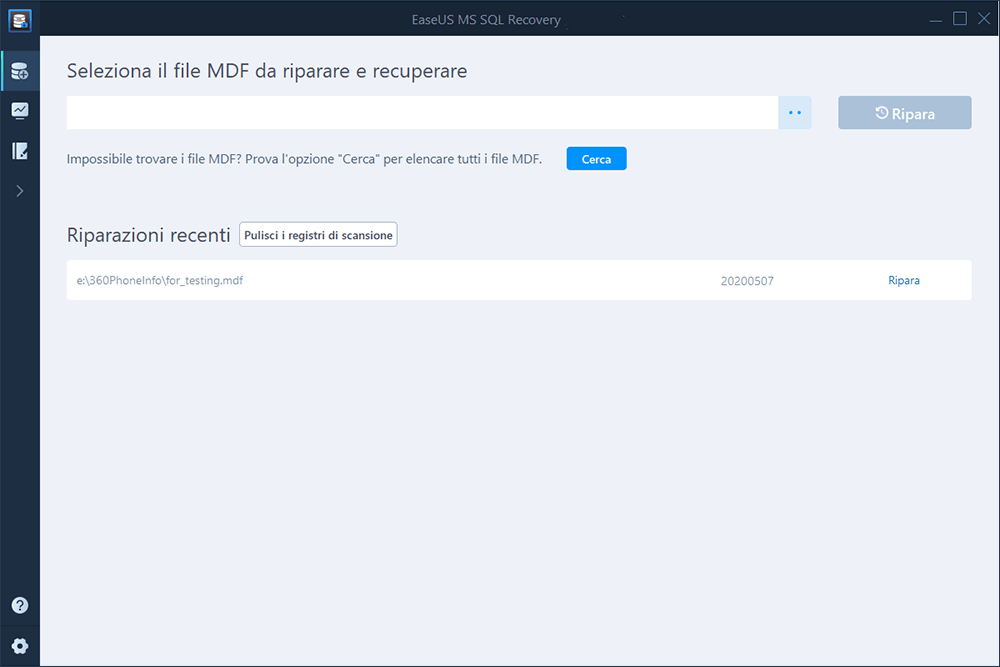Click the main Ripara button
The height and width of the screenshot is (667, 1000).
tap(904, 113)
